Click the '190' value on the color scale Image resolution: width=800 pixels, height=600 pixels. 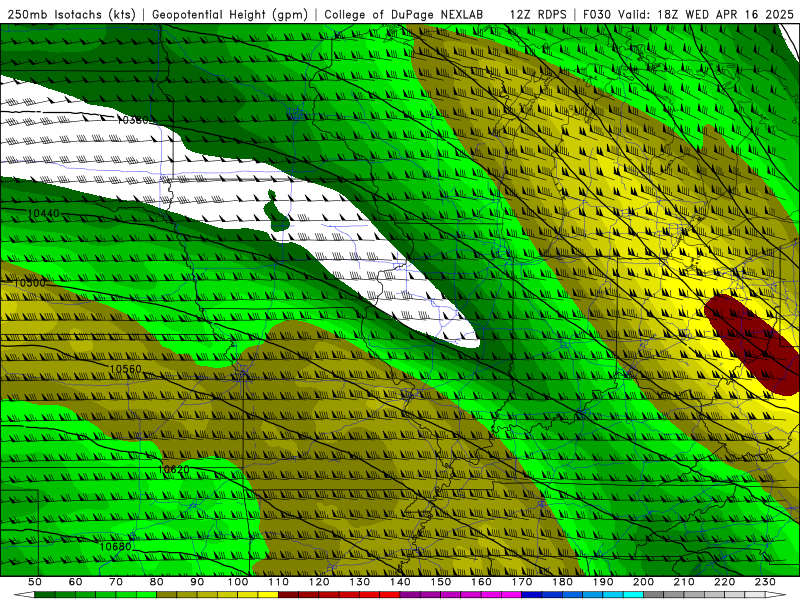pos(603,582)
